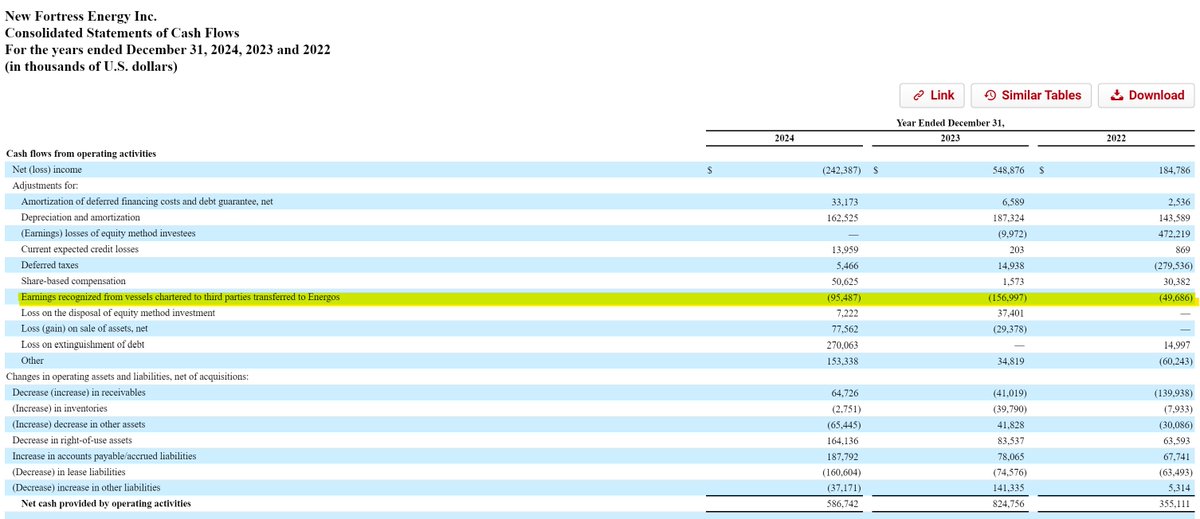The width and height of the screenshot is (1200, 519).
Task: Select the 'Other' adjustments row label
Action: [32, 360]
